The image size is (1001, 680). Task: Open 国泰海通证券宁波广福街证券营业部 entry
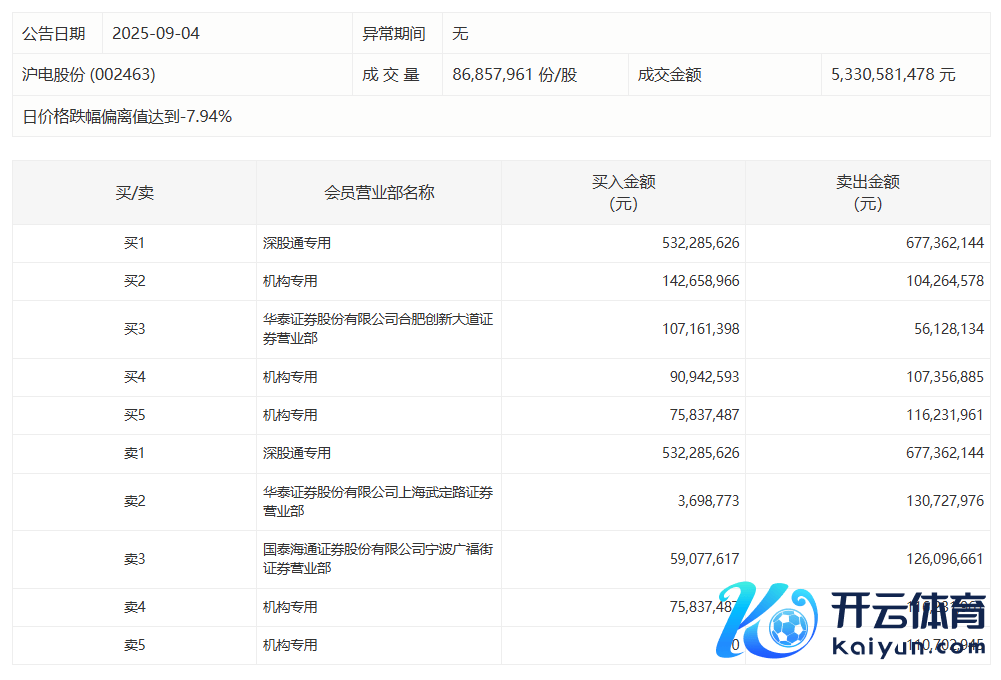click(377, 559)
